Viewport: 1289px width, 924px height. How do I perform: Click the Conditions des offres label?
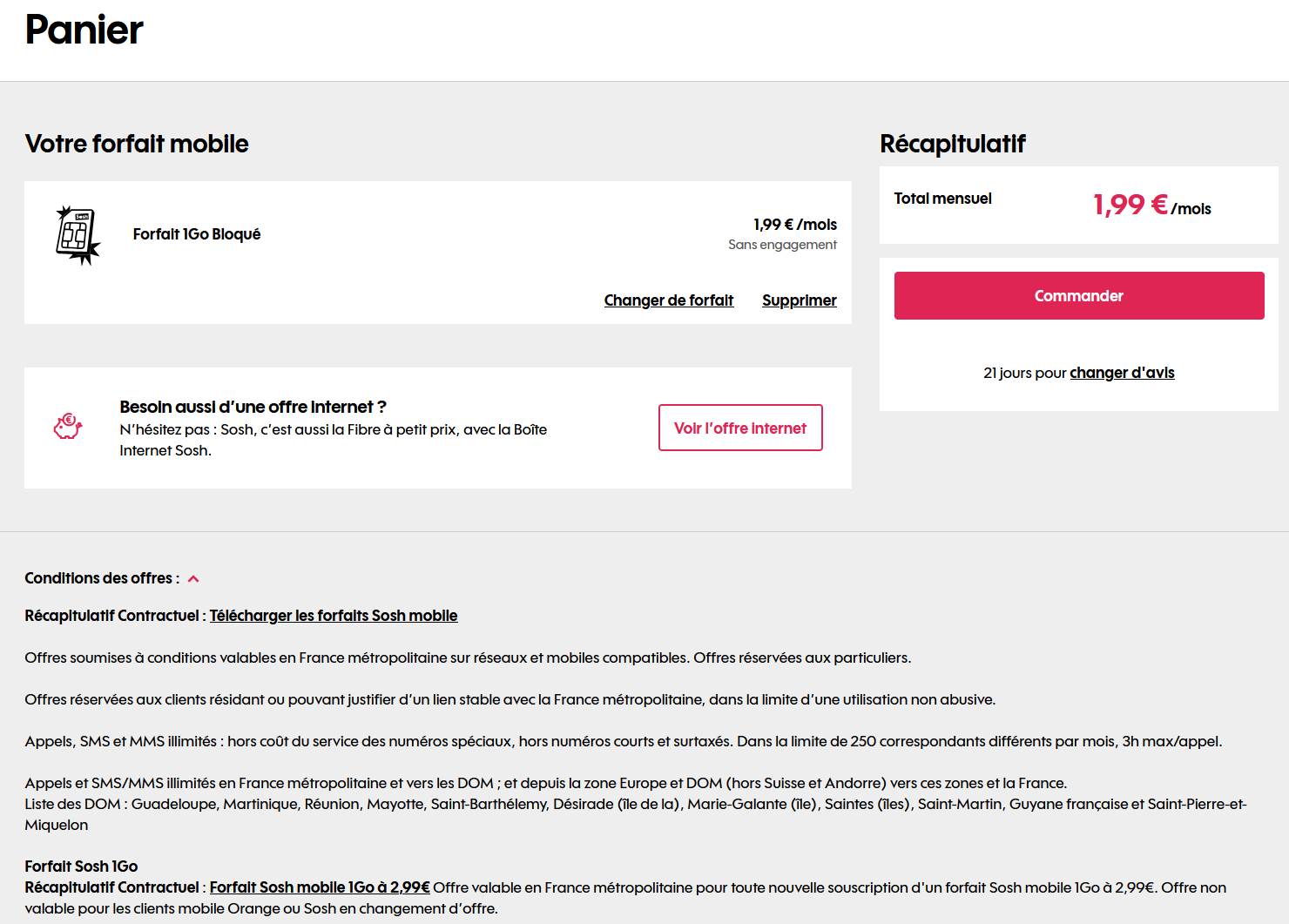(102, 578)
